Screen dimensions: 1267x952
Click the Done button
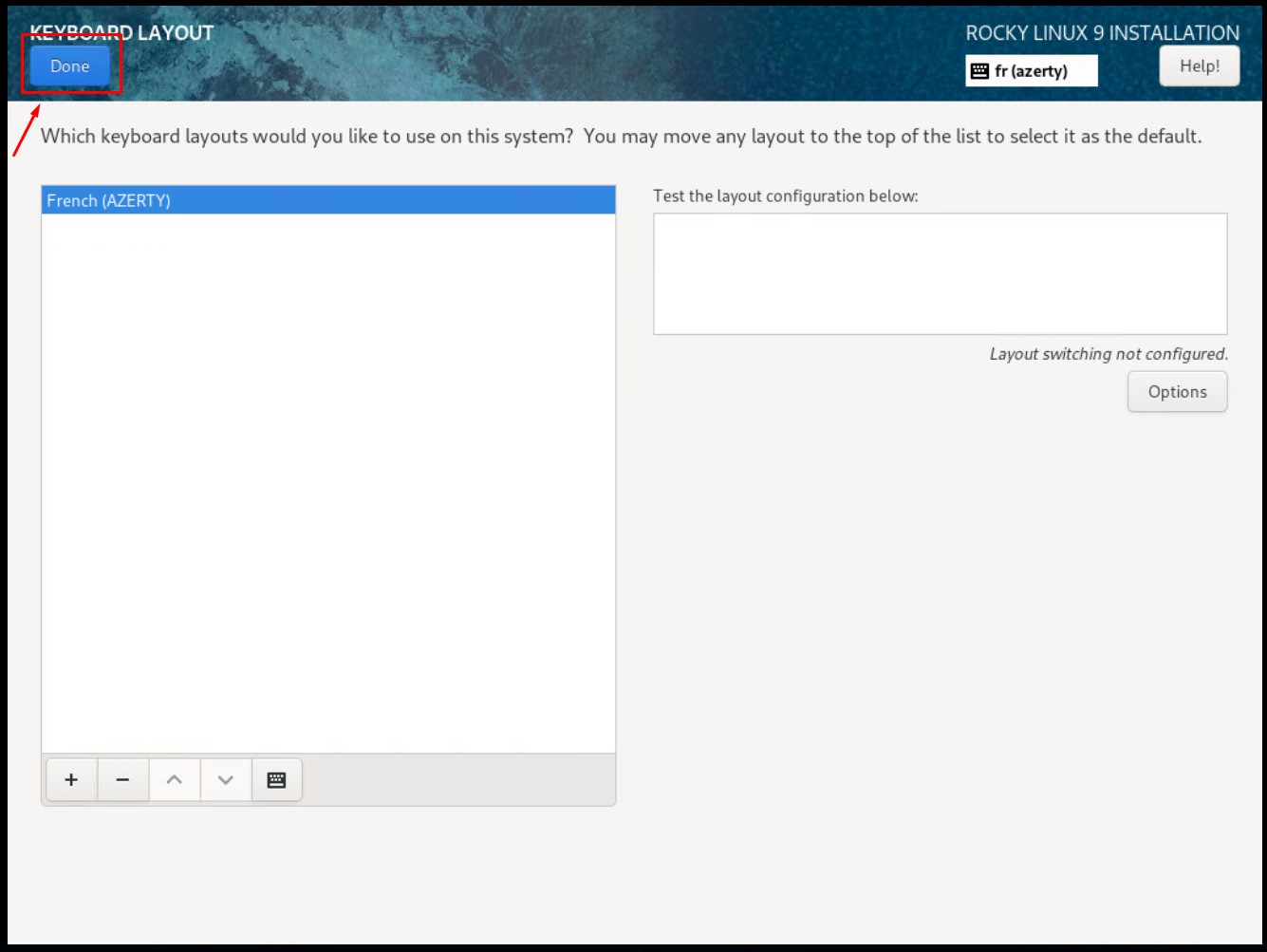point(70,66)
